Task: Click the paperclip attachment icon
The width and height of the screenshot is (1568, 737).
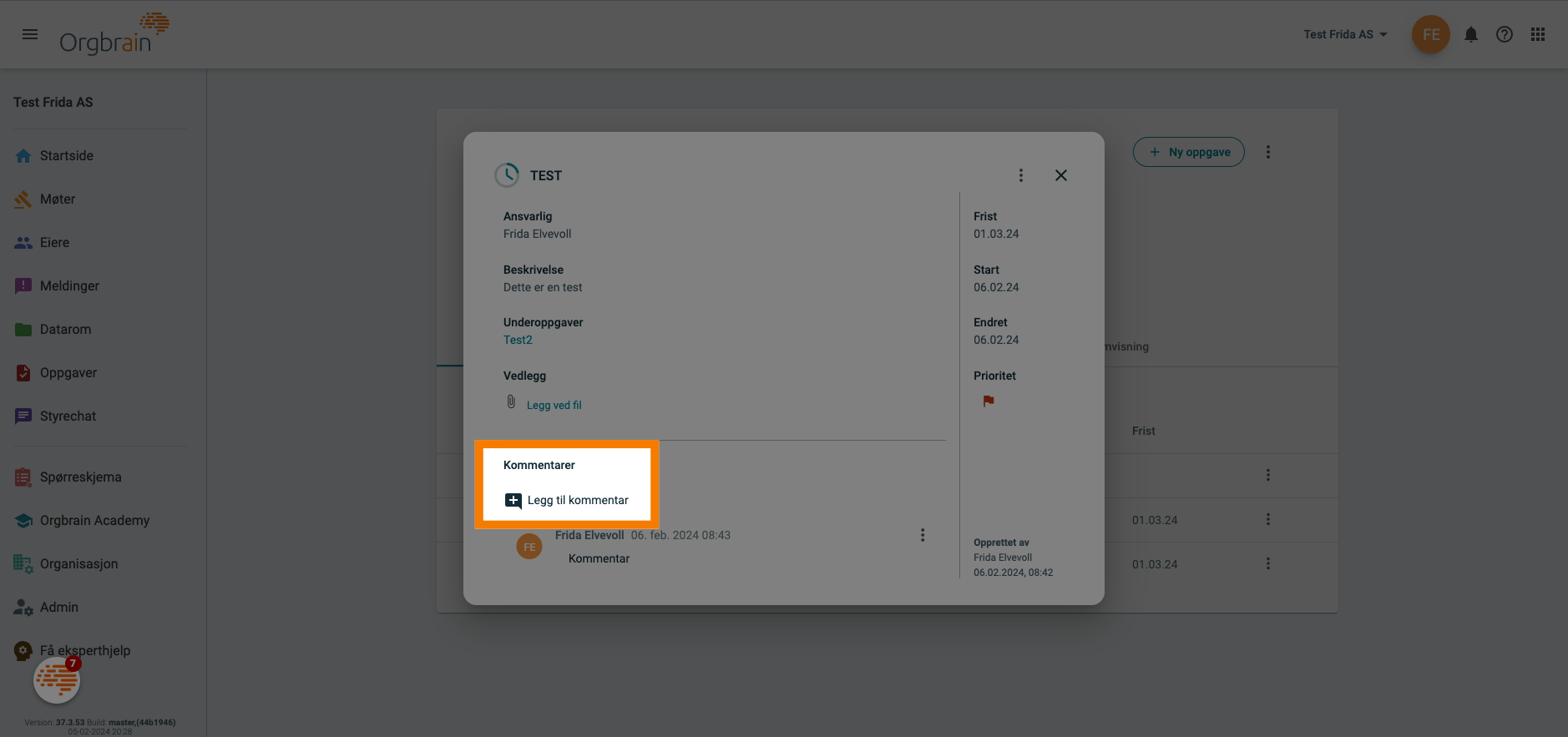Action: [x=511, y=402]
